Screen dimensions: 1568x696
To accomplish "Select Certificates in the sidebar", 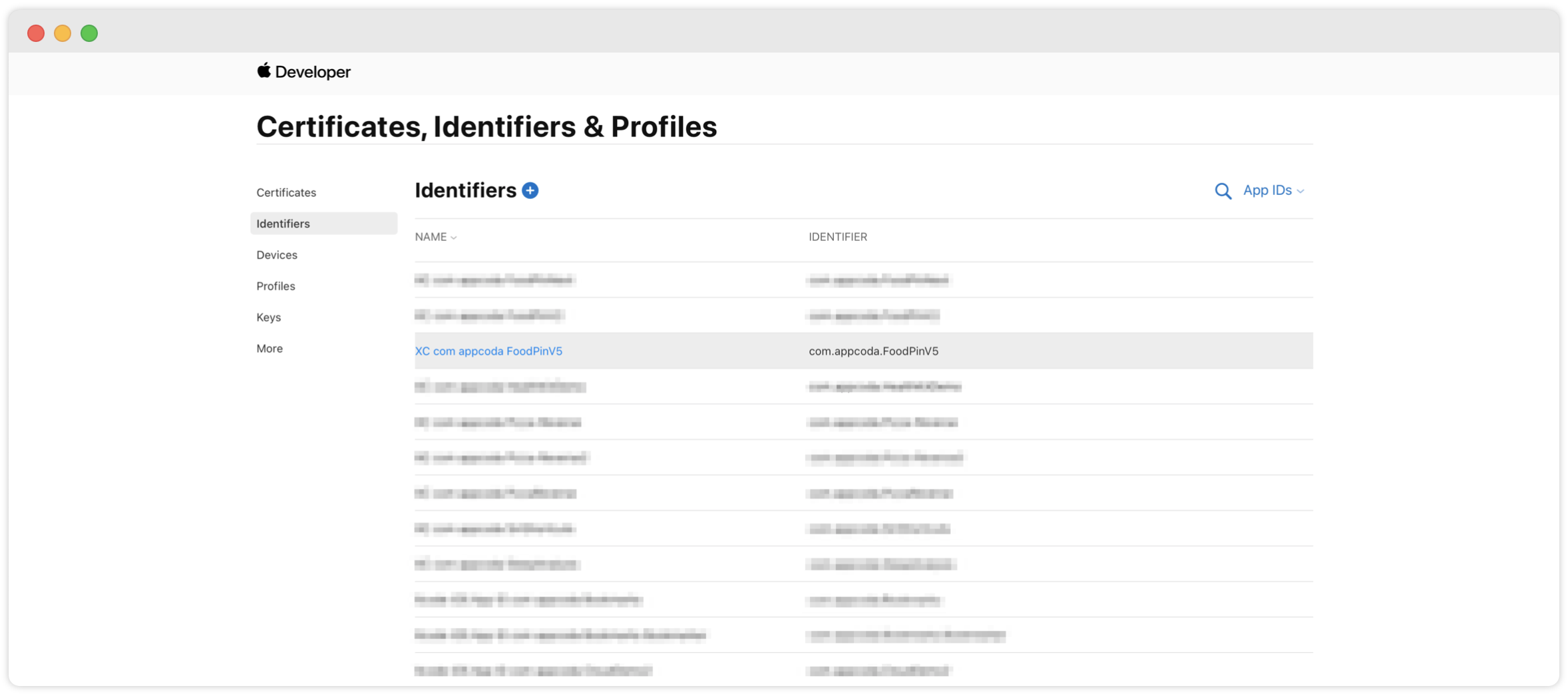I will (286, 192).
